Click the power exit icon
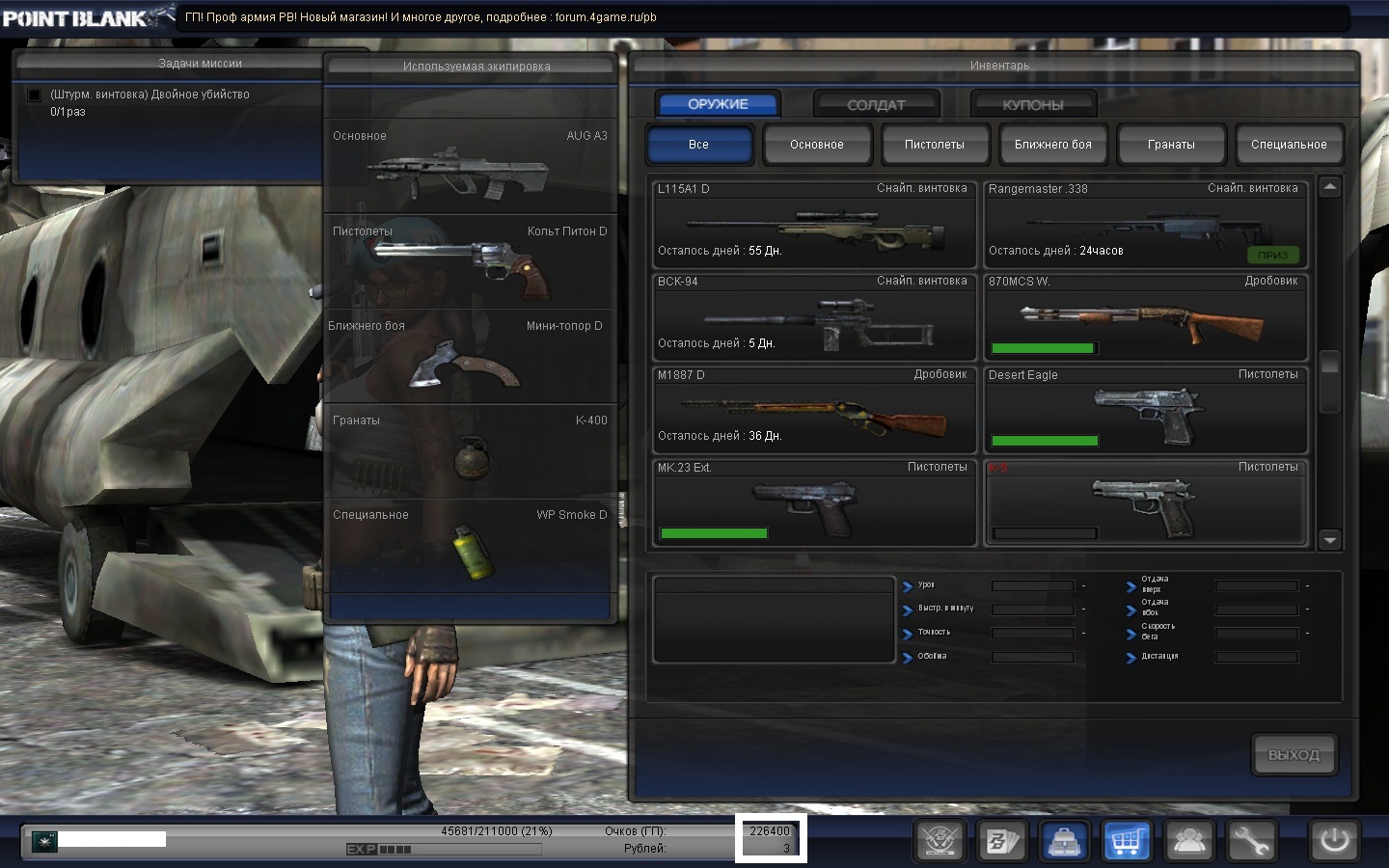1389x868 pixels. click(1335, 841)
